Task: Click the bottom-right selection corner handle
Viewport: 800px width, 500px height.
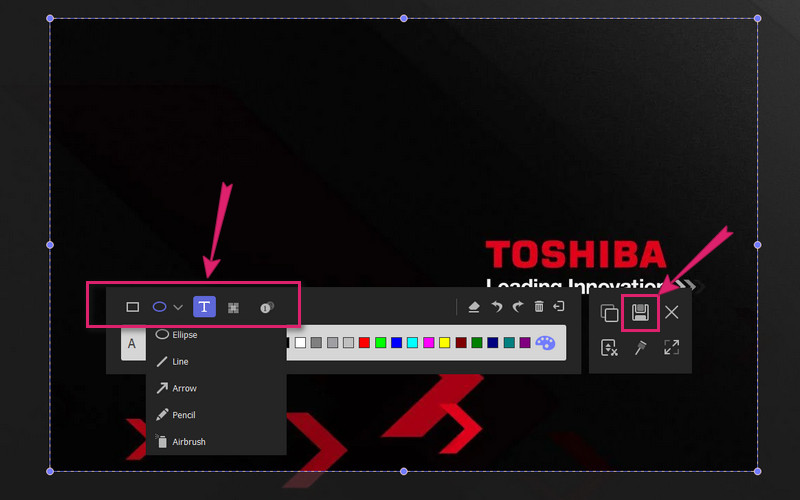Action: [758, 471]
